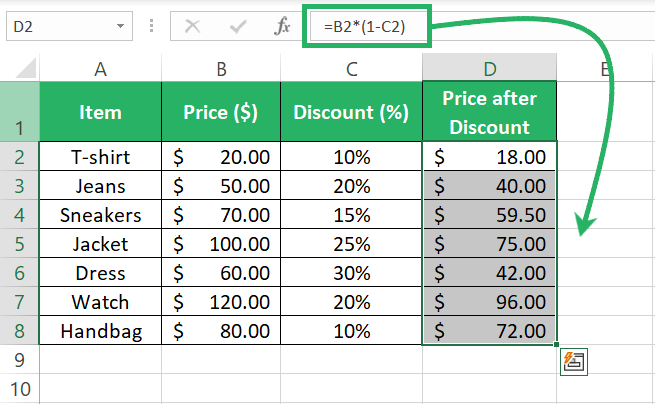Select column B header
655x404 pixels.
[221, 68]
